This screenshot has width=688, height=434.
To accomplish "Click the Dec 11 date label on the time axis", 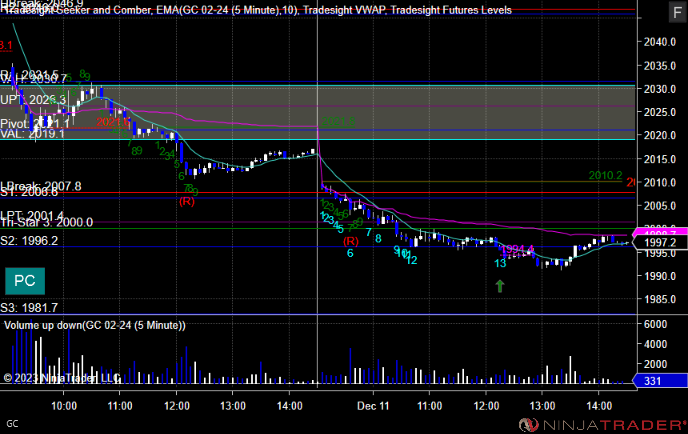I will (373, 406).
